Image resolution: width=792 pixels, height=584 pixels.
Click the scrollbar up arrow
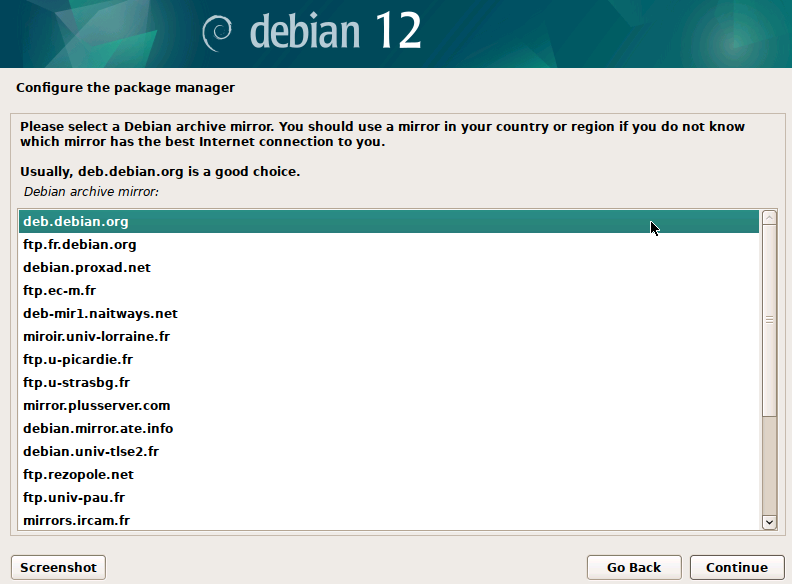(769, 218)
